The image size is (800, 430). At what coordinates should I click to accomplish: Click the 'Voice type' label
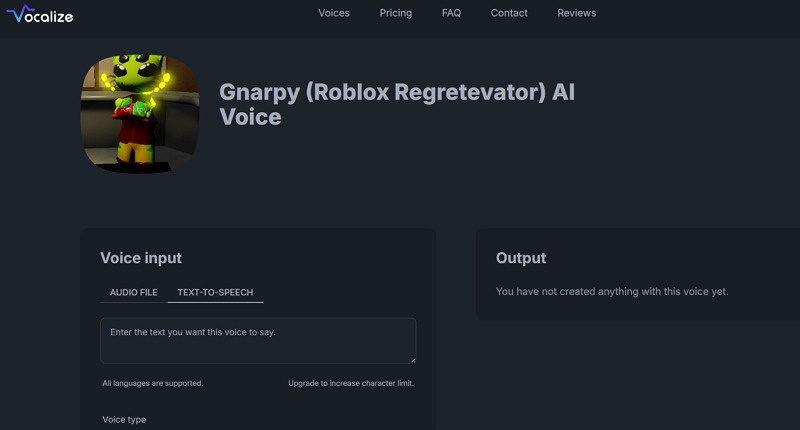coord(124,419)
